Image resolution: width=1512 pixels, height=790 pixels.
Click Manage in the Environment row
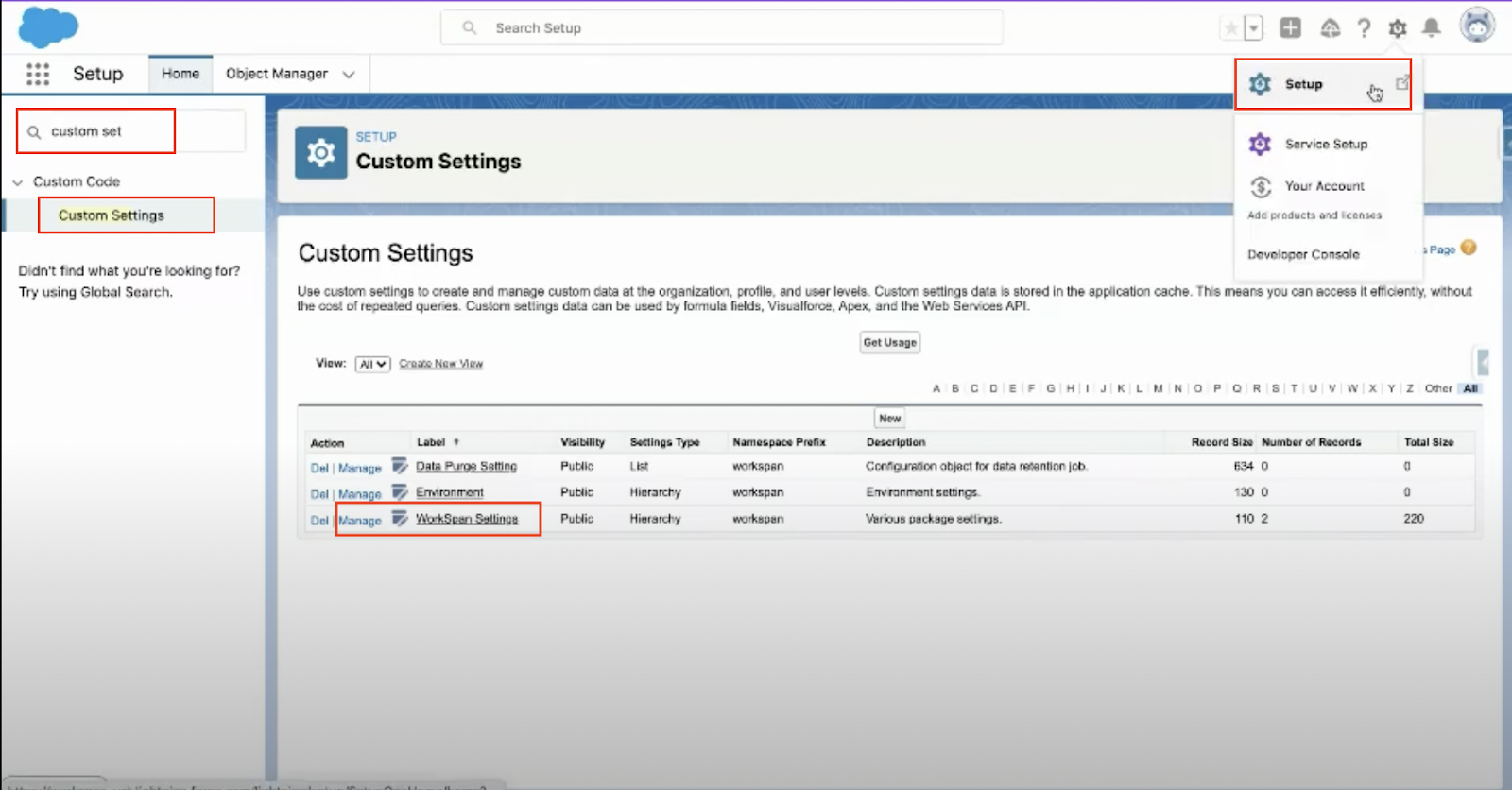pyautogui.click(x=360, y=494)
